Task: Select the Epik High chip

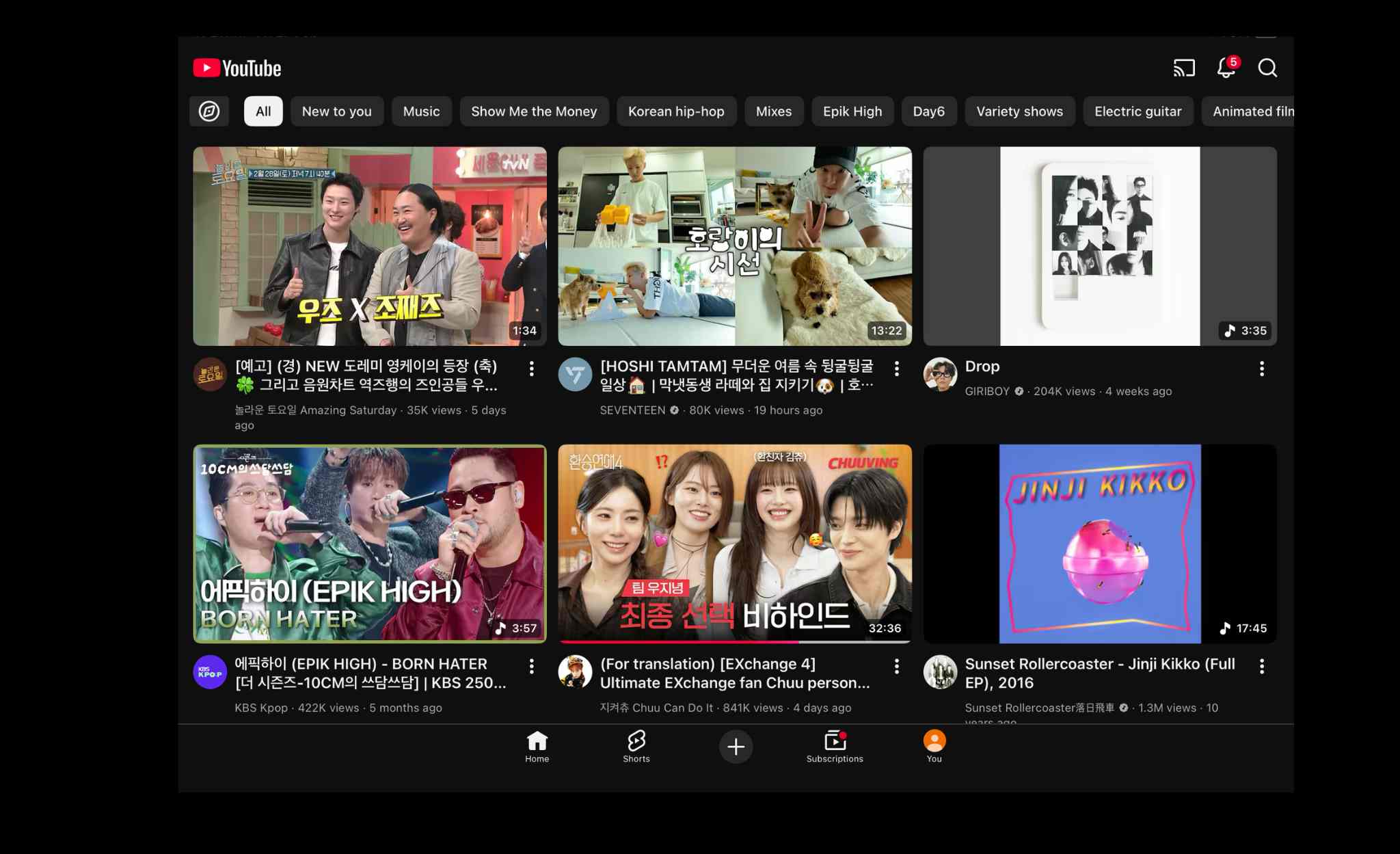Action: [x=852, y=111]
